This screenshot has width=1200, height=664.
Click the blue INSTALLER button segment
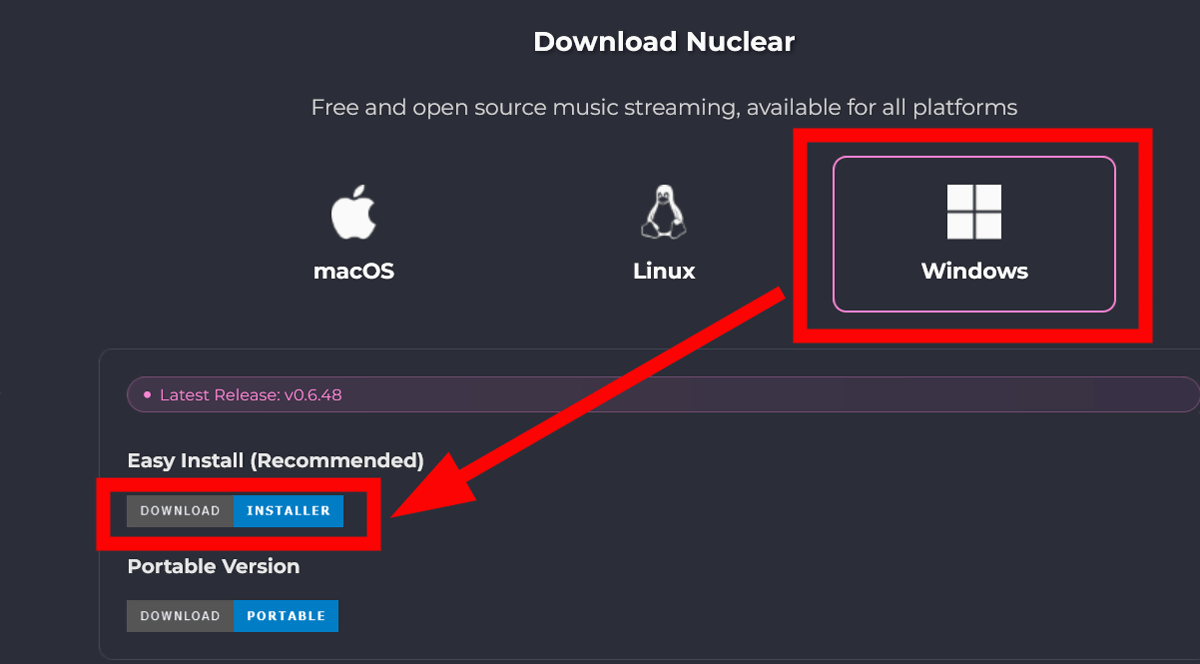[288, 510]
